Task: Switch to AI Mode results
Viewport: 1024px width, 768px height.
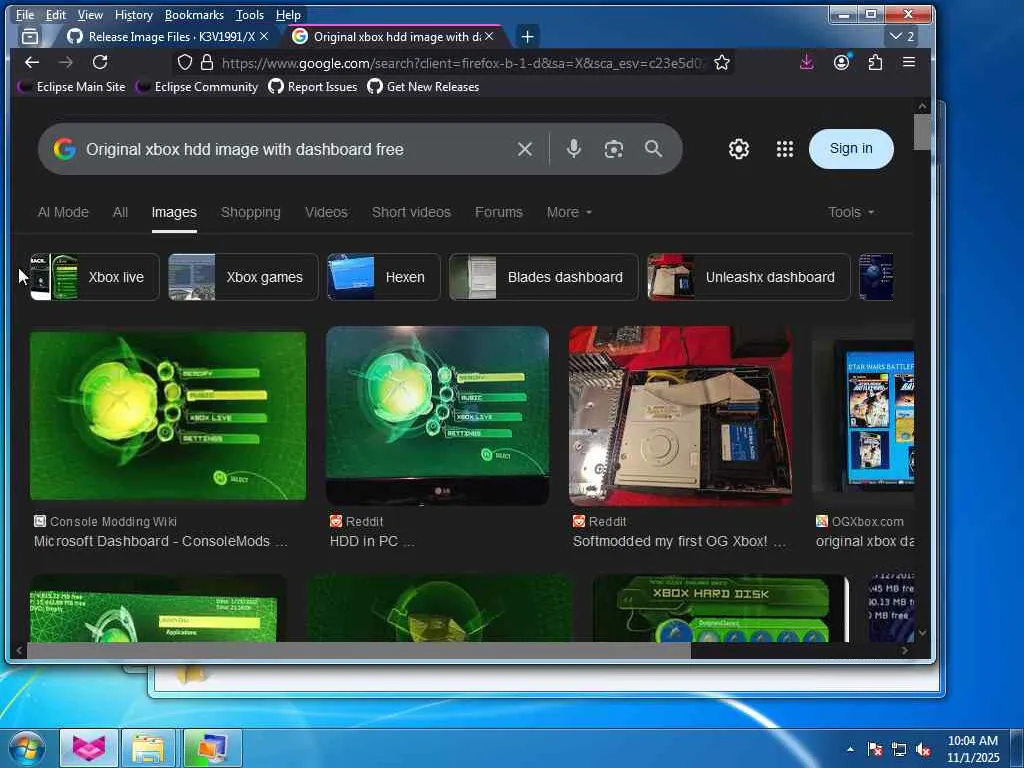Action: point(63,212)
